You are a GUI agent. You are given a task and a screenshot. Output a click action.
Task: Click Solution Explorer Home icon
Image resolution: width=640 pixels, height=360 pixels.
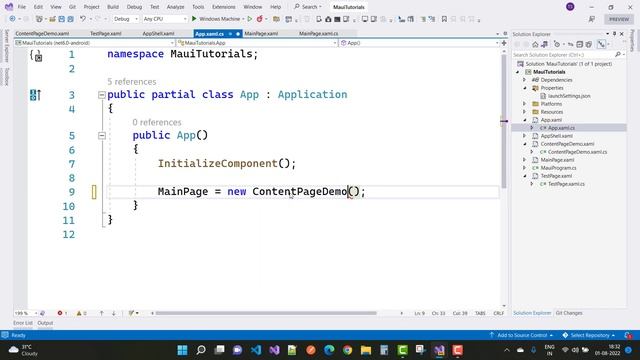click(x=535, y=44)
